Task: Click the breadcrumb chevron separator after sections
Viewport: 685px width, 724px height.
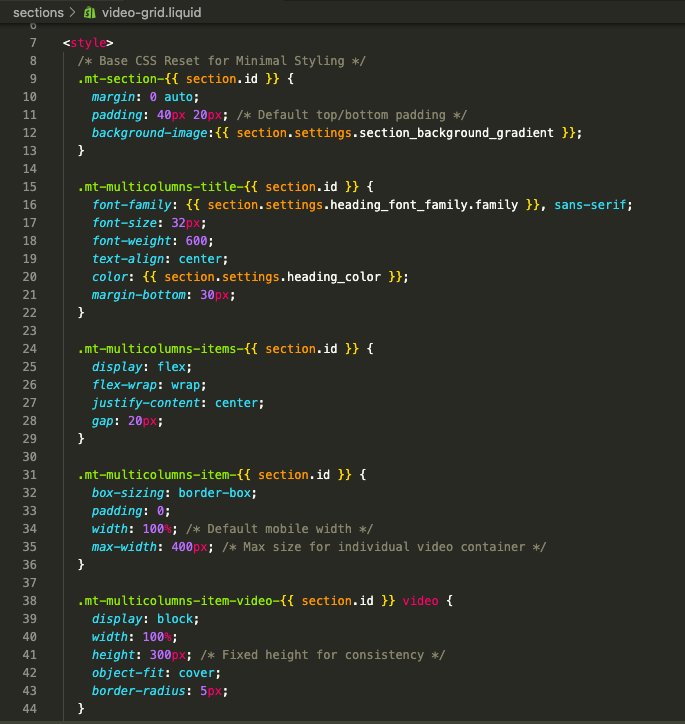Action: 72,12
